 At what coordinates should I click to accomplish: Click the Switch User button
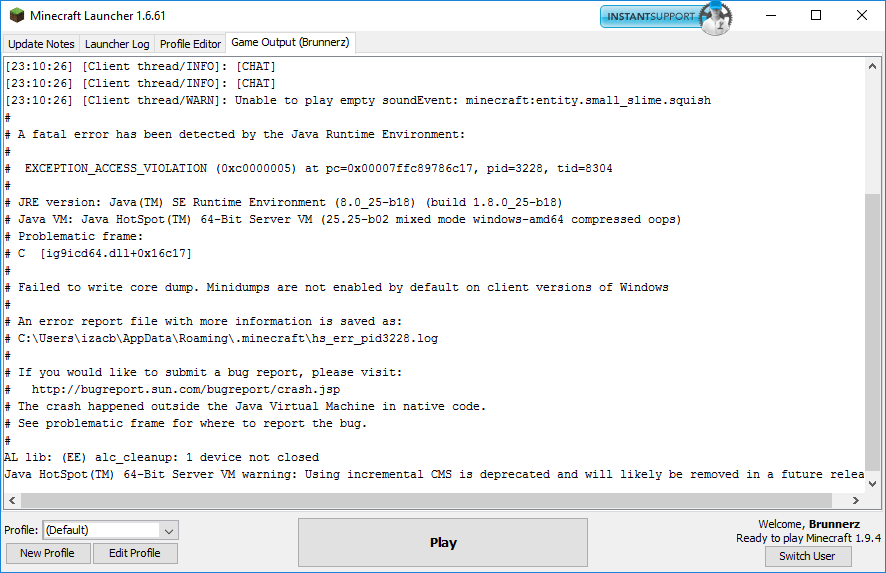807,556
